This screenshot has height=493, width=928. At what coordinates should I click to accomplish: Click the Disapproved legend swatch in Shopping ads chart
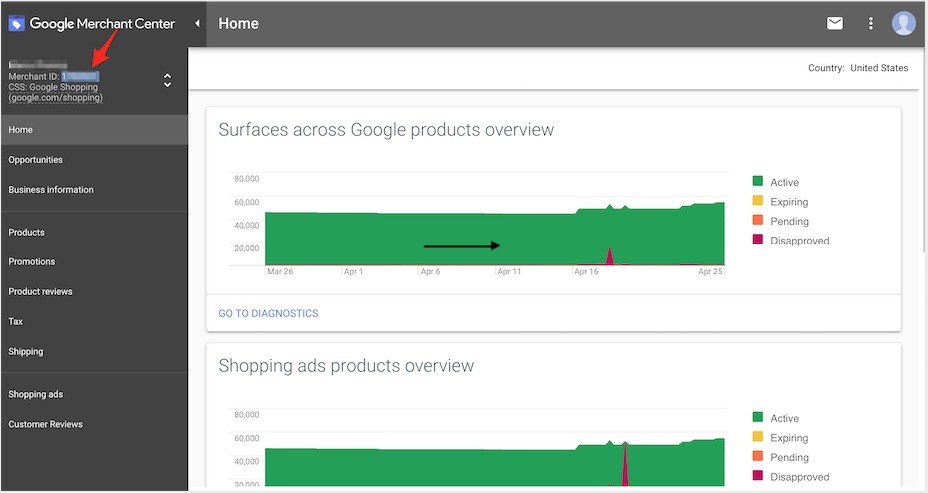758,475
